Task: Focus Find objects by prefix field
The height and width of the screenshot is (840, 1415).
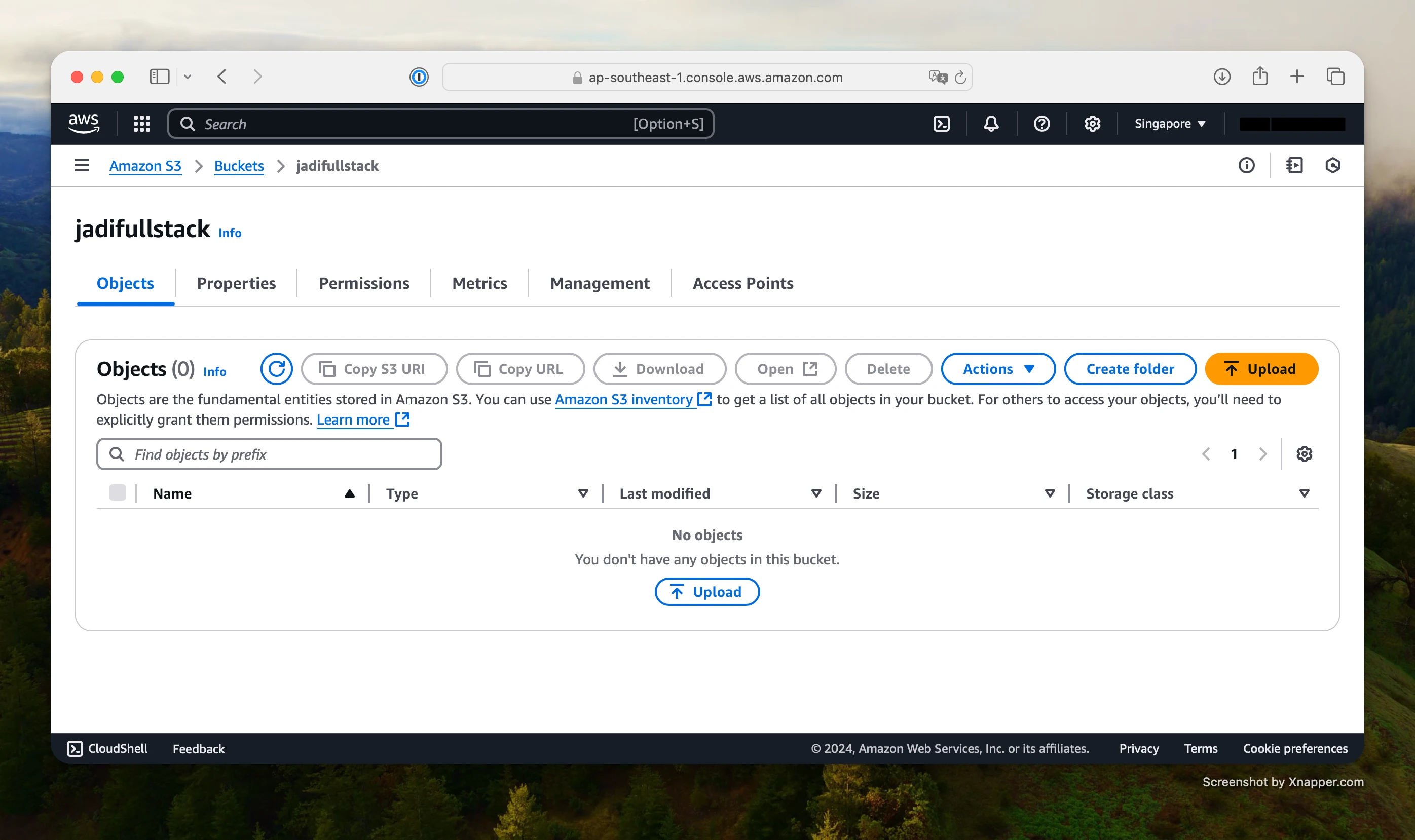Action: (269, 454)
